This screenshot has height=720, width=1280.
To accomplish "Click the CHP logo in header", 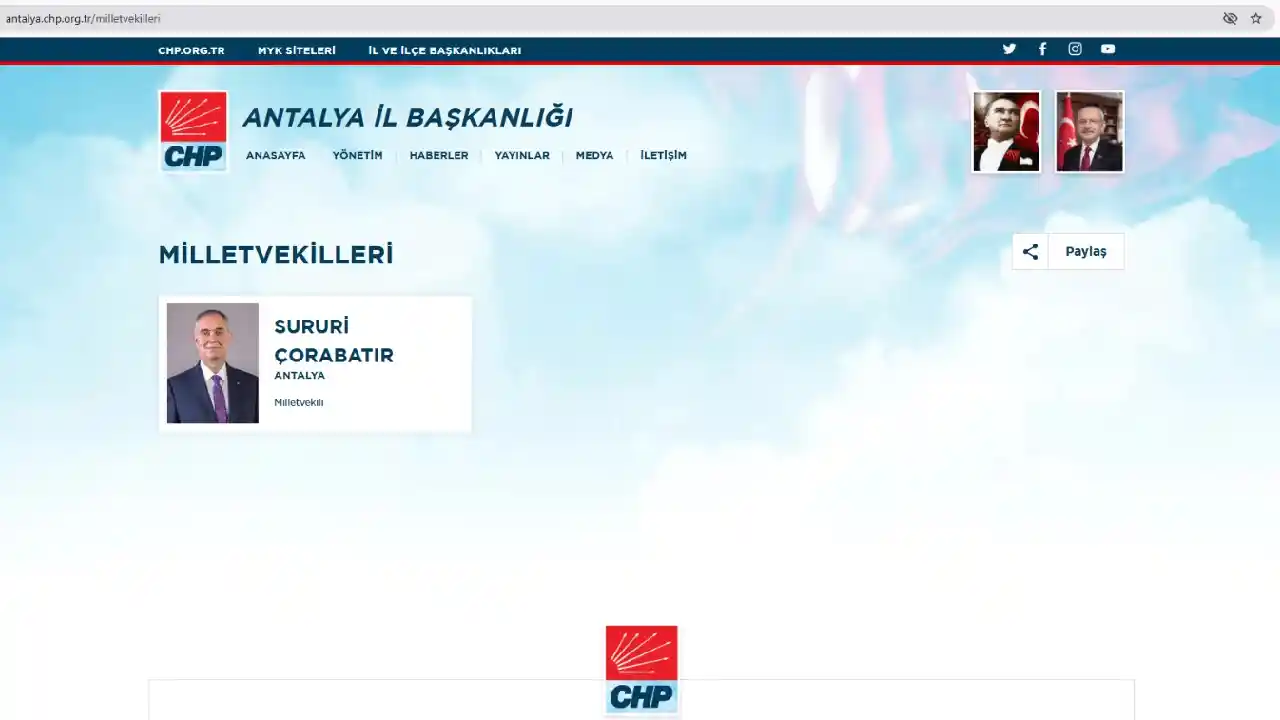I will [194, 131].
